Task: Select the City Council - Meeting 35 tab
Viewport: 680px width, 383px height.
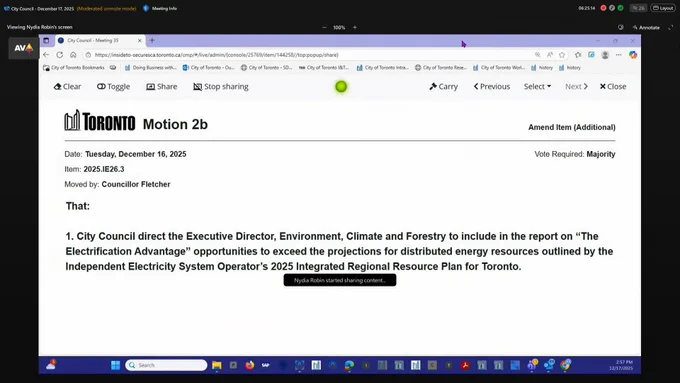Action: (x=100, y=40)
